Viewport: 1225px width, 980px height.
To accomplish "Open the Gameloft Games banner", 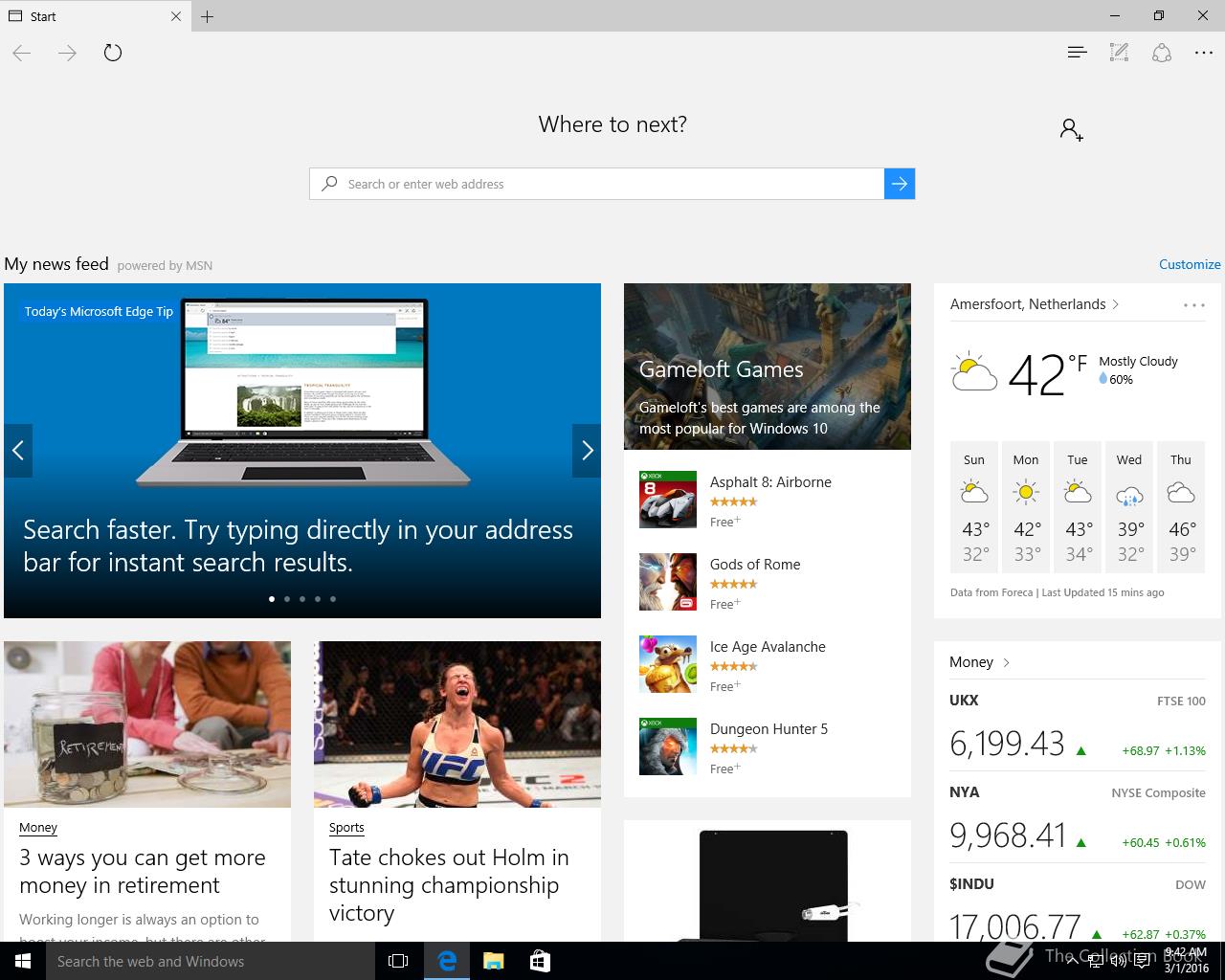I will [x=768, y=367].
